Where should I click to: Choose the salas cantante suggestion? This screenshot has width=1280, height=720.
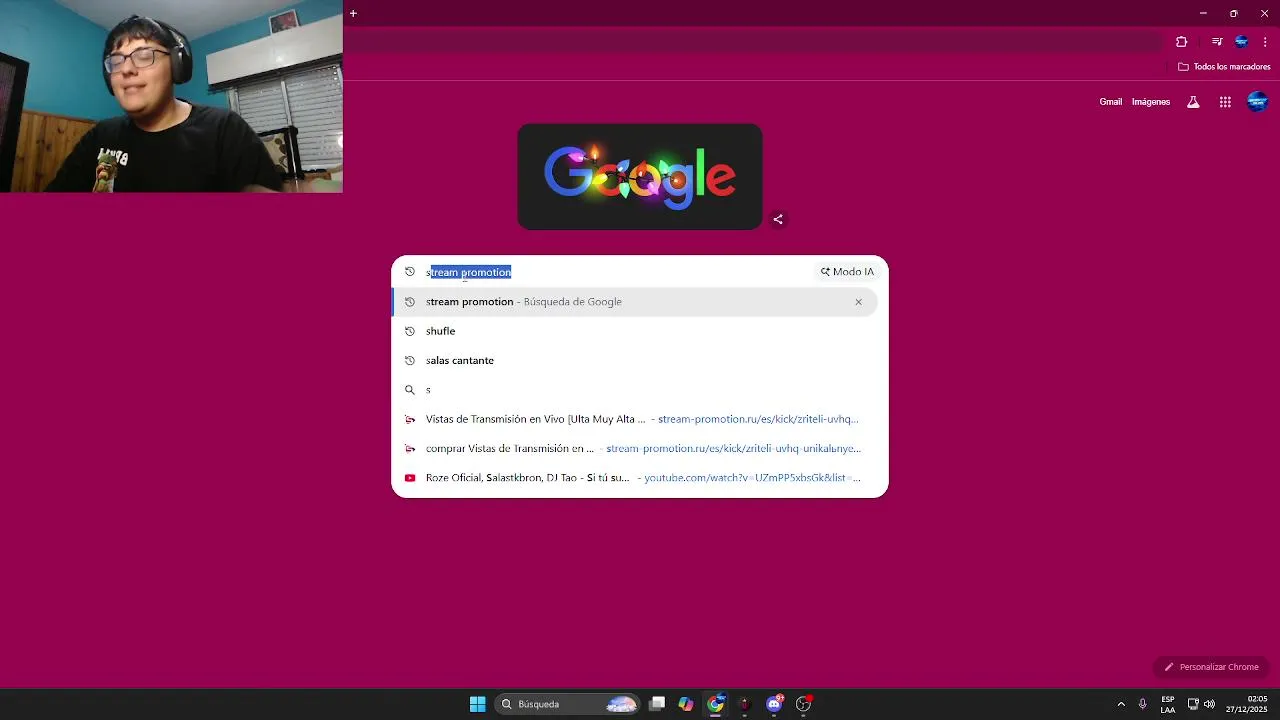(x=635, y=360)
